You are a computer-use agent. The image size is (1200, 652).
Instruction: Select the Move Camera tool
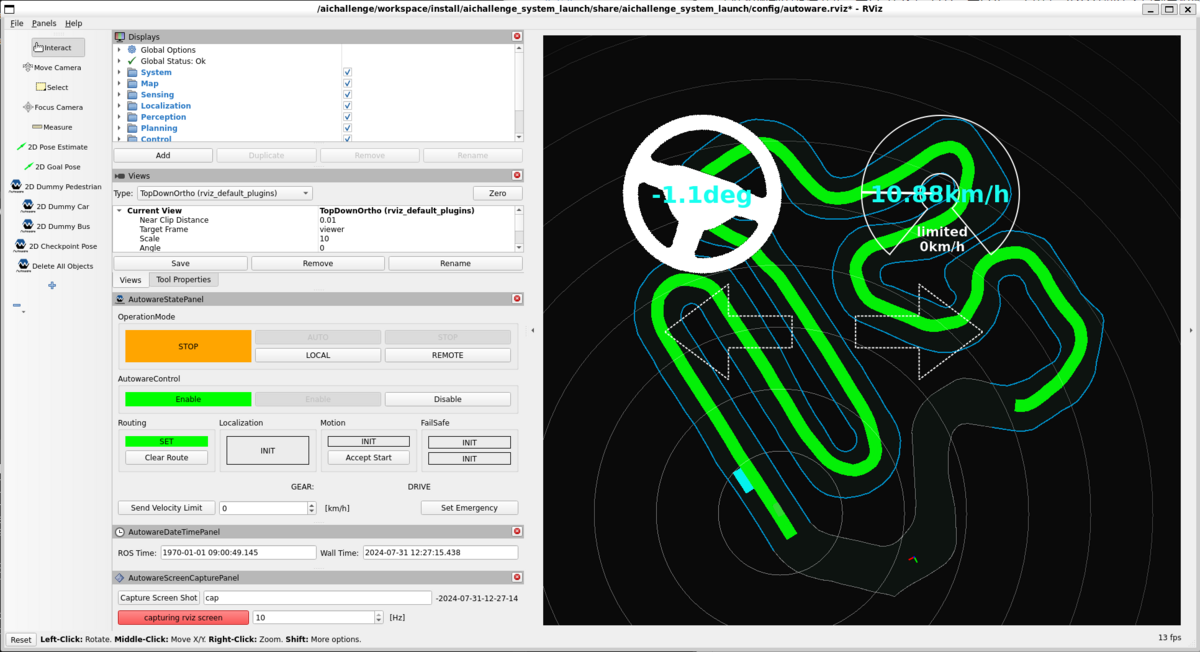pos(52,67)
